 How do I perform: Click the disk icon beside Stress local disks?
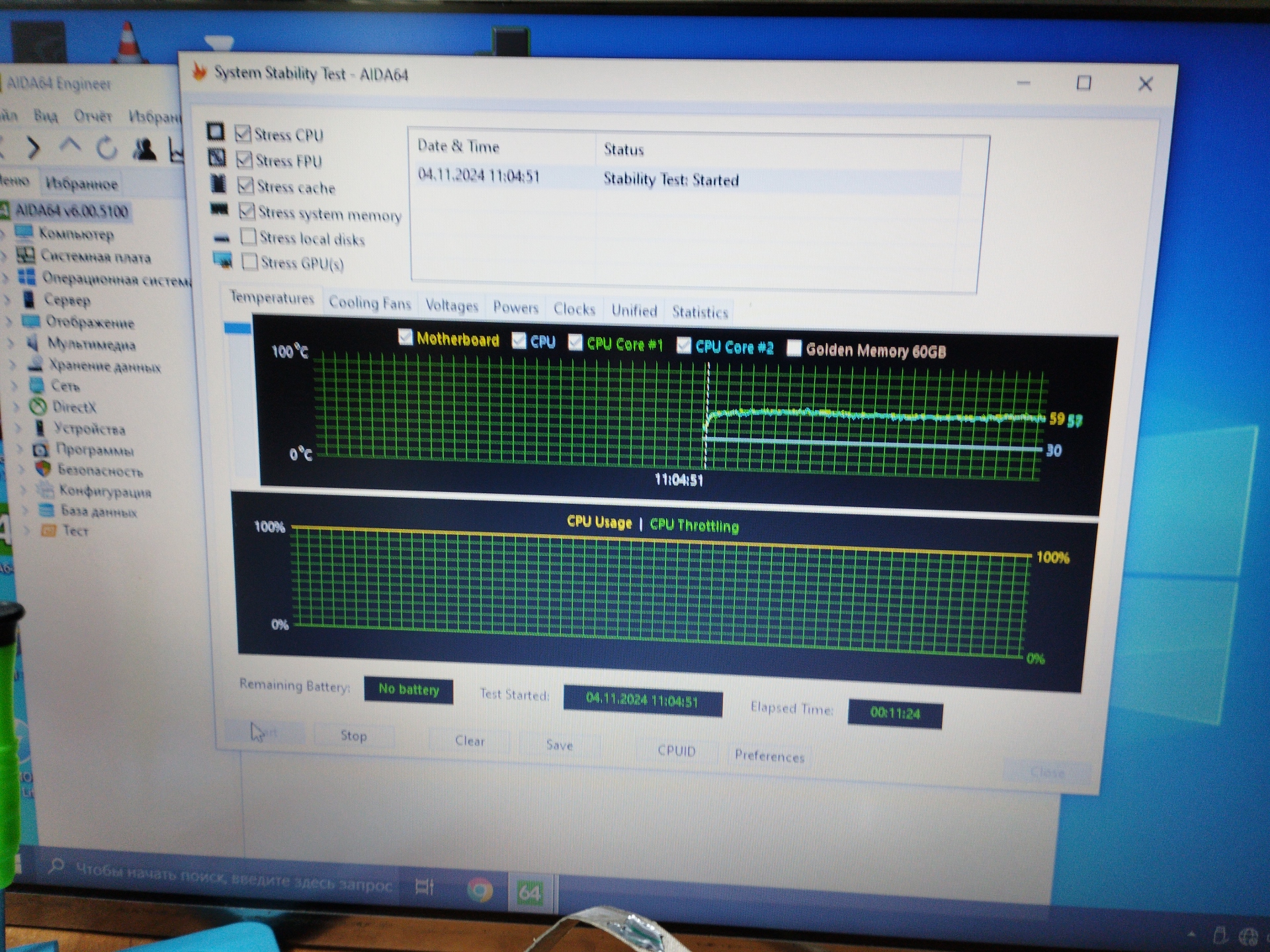pyautogui.click(x=222, y=237)
